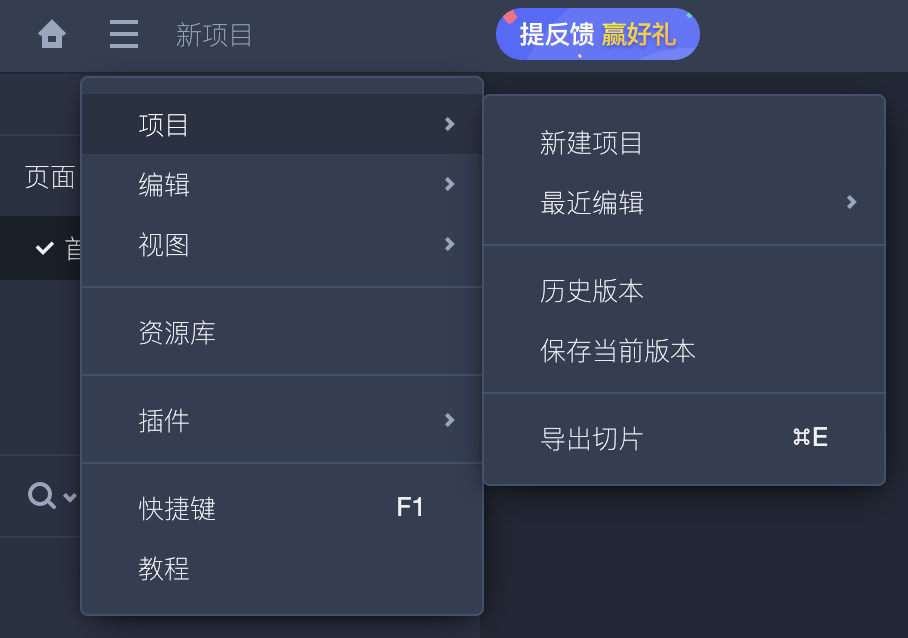908x638 pixels.
Task: Select 导出切片 with ⌘E shortcut
Action: point(684,439)
